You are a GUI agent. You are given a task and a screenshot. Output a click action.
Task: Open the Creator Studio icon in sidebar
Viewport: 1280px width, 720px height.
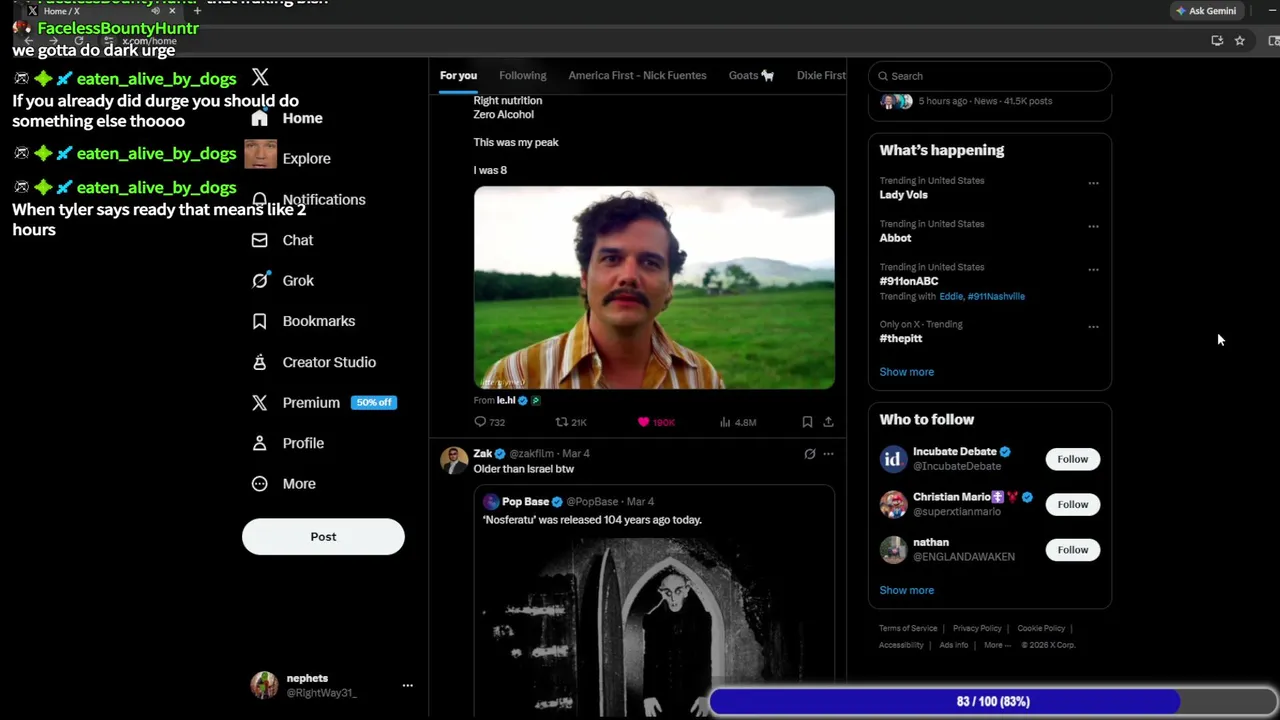click(x=260, y=362)
